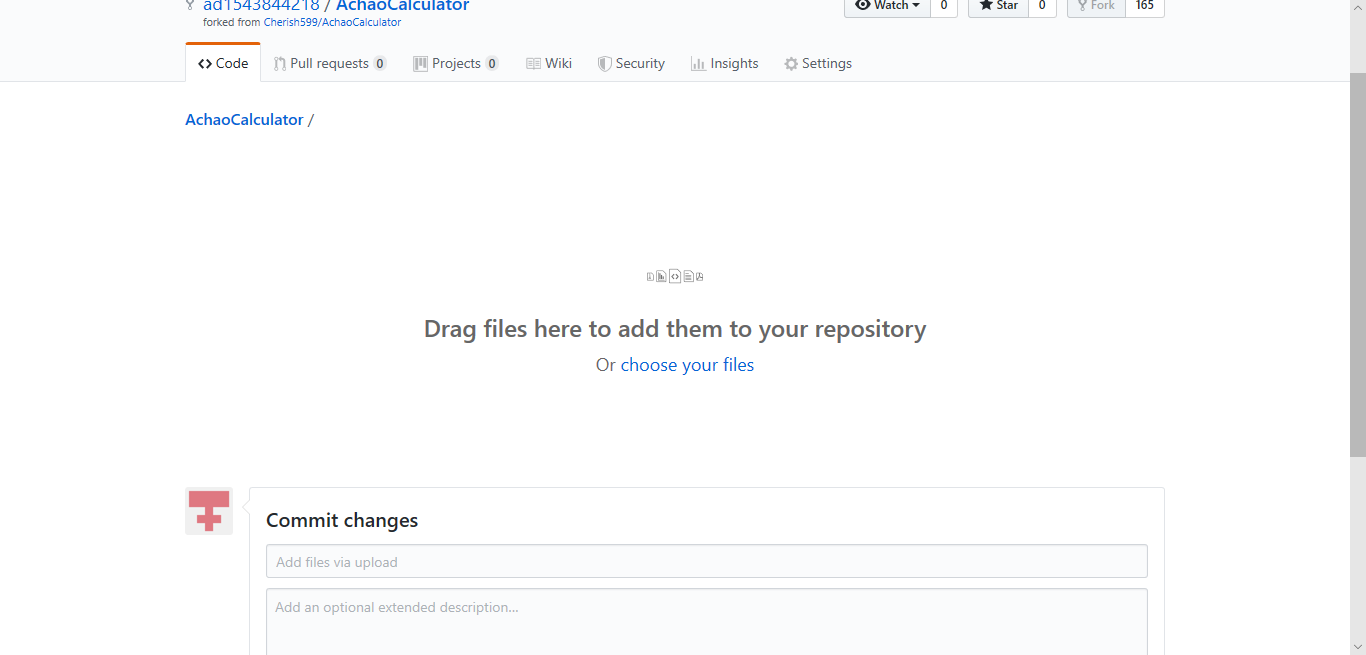Click the Pull requests 0 counter badge
The width and height of the screenshot is (1366, 655).
point(380,64)
